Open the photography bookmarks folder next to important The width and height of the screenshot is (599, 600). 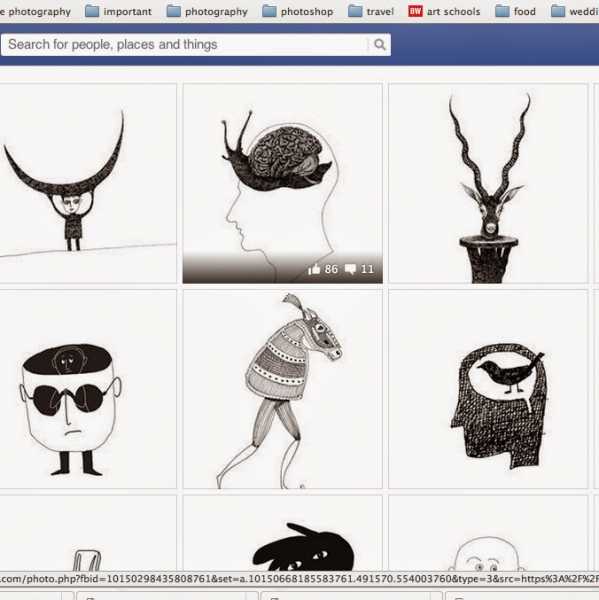[x=207, y=11]
